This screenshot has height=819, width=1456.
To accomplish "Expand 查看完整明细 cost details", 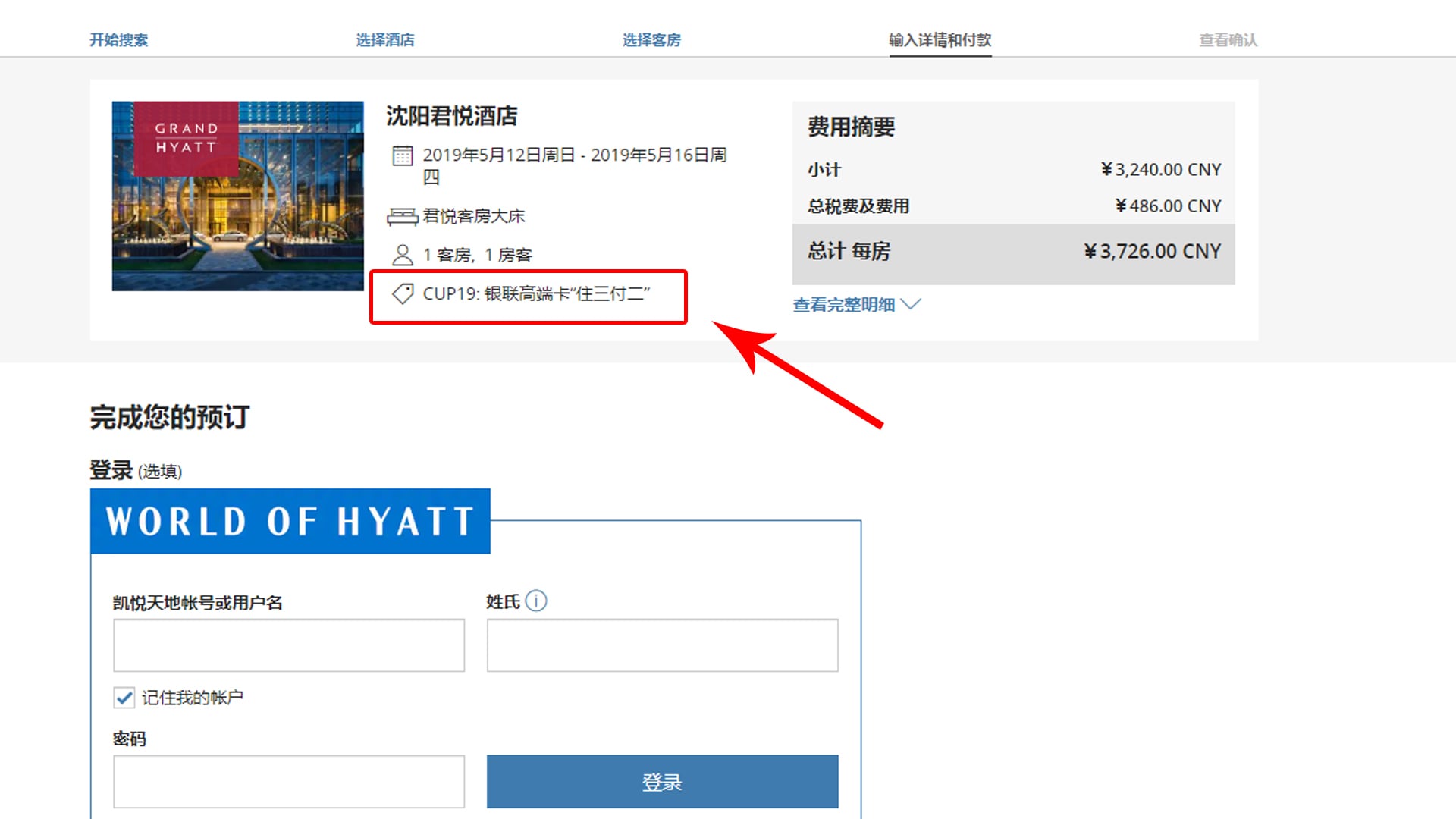I will (856, 305).
